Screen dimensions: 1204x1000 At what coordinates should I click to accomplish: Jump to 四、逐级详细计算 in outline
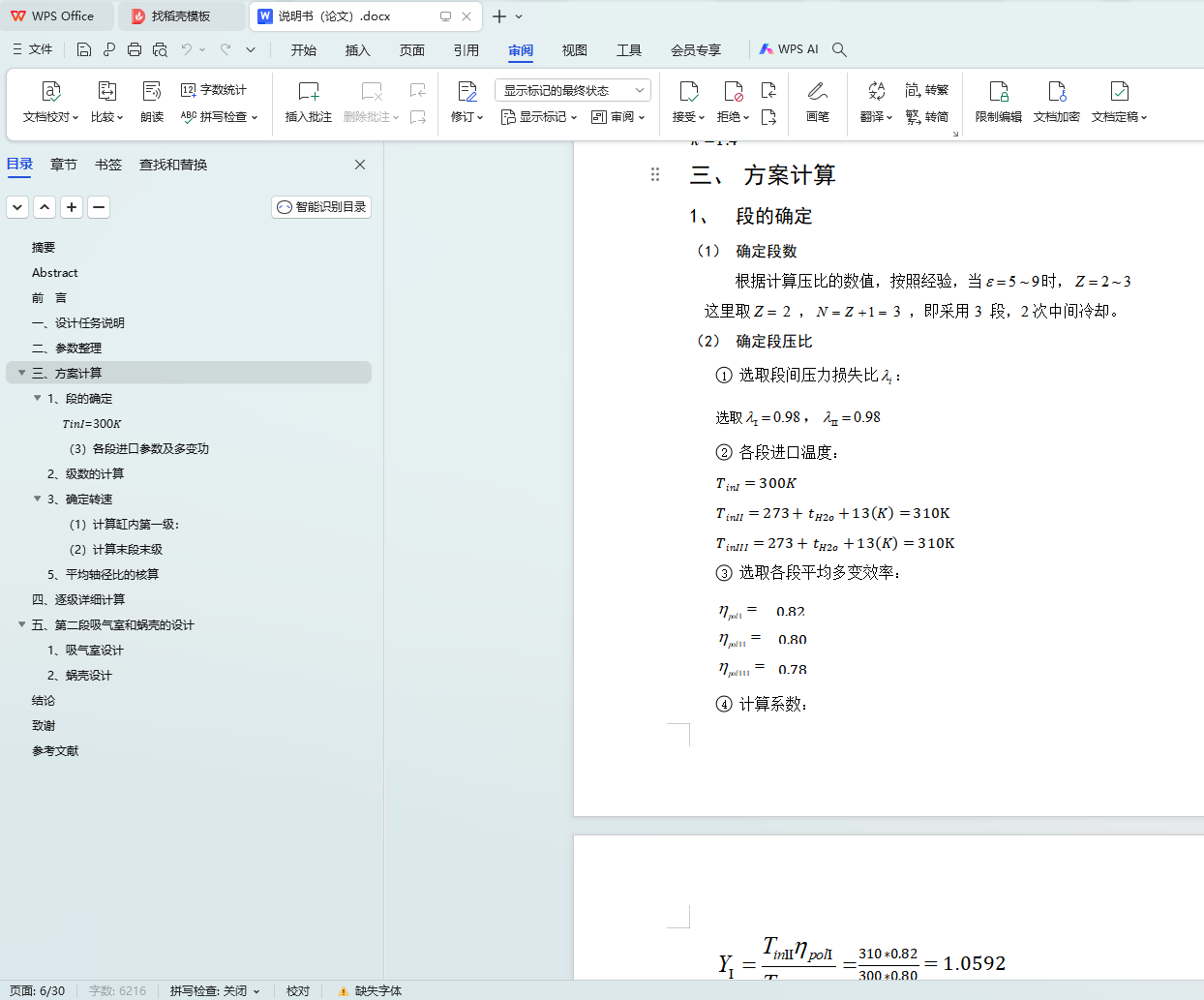[78, 600]
